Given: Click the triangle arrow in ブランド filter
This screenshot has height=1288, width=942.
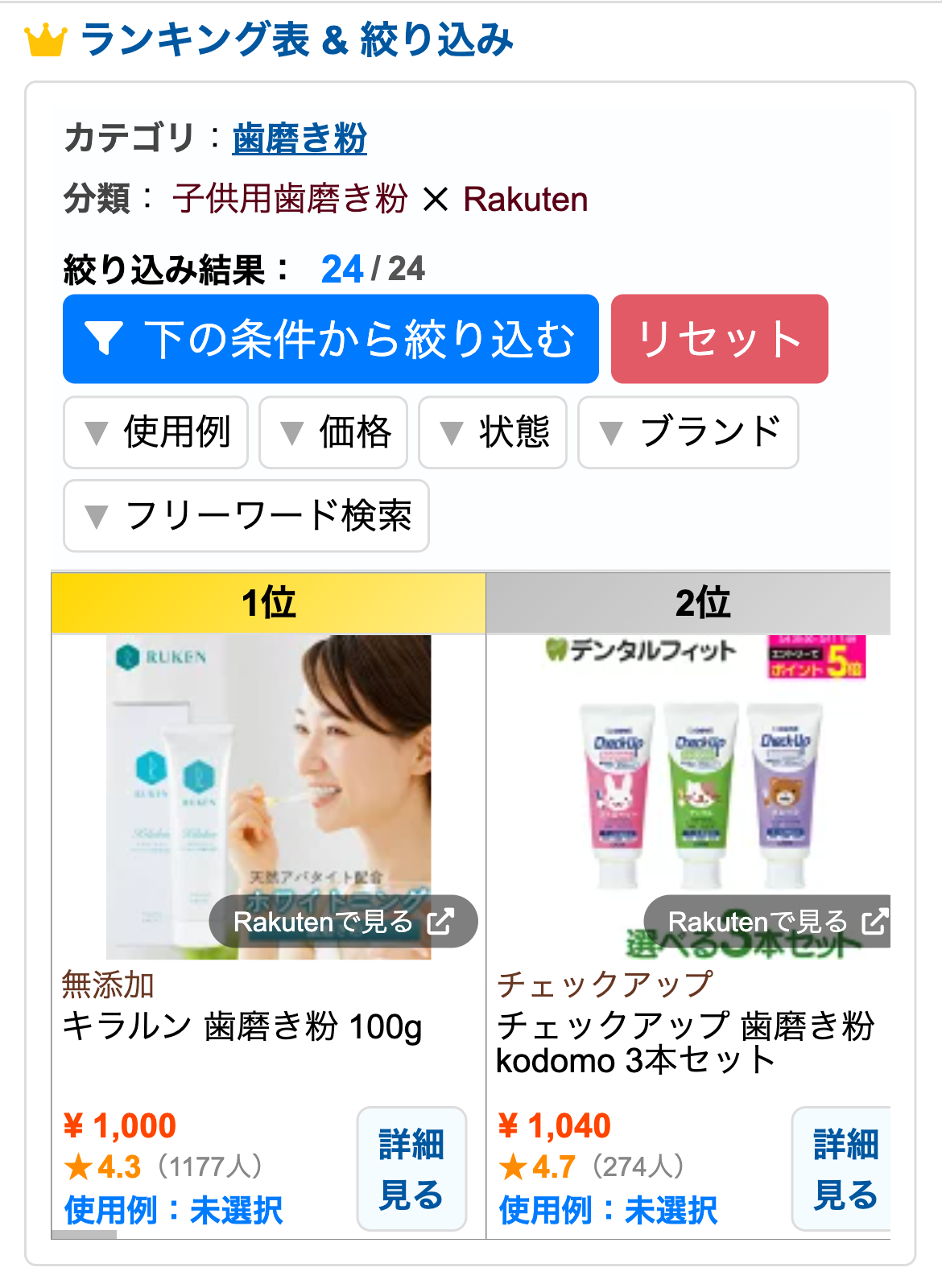Looking at the screenshot, I should click(611, 433).
